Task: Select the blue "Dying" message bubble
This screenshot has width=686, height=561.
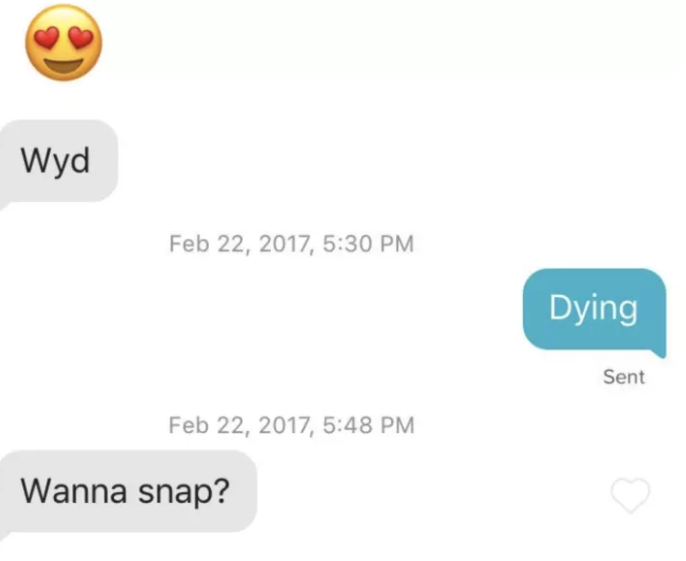Action: tap(594, 310)
